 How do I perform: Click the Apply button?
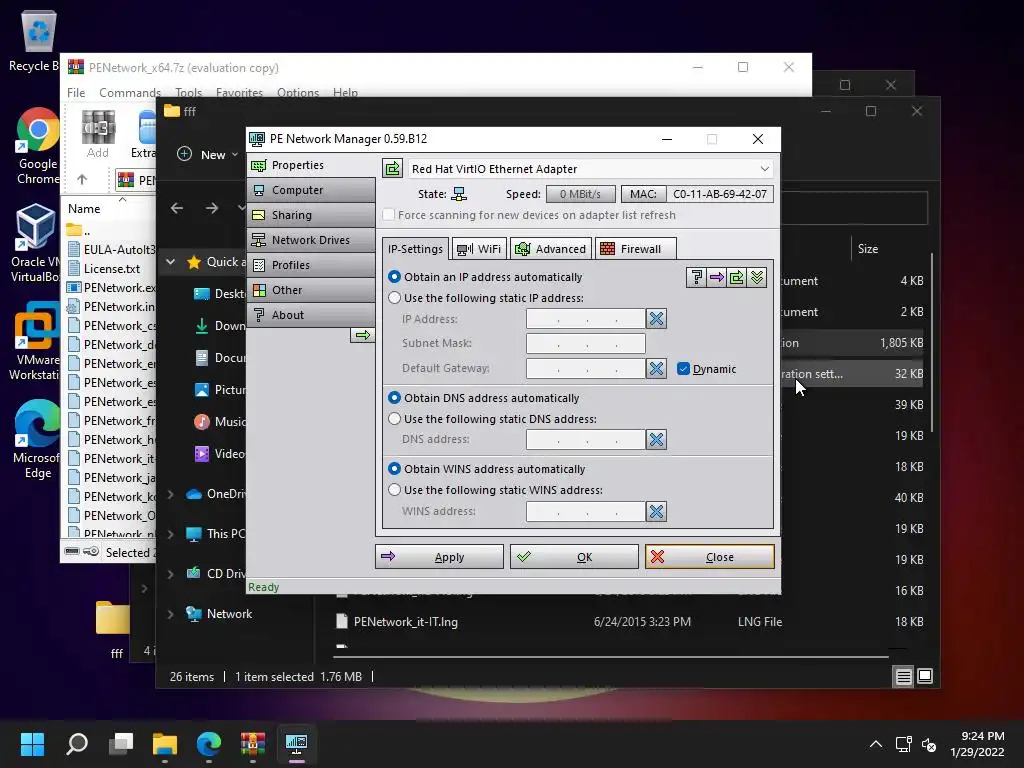pyautogui.click(x=439, y=557)
